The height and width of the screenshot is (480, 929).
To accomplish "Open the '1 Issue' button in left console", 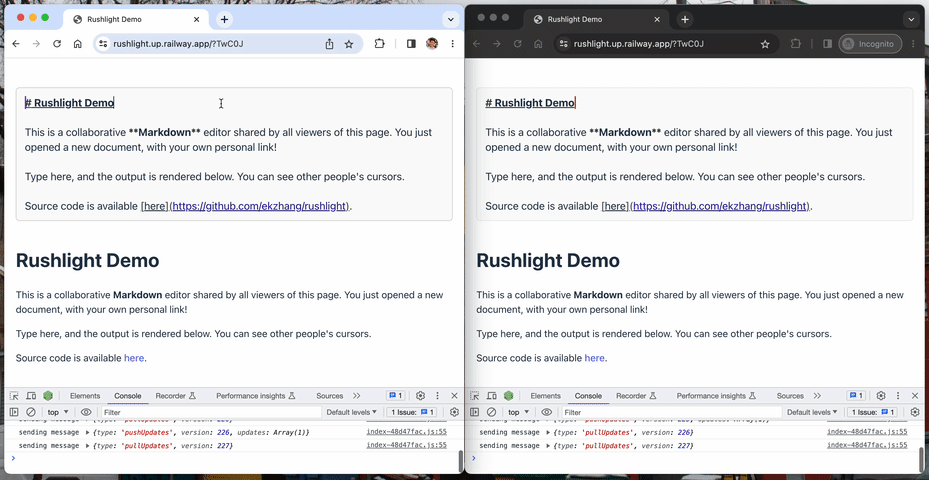I will point(412,412).
